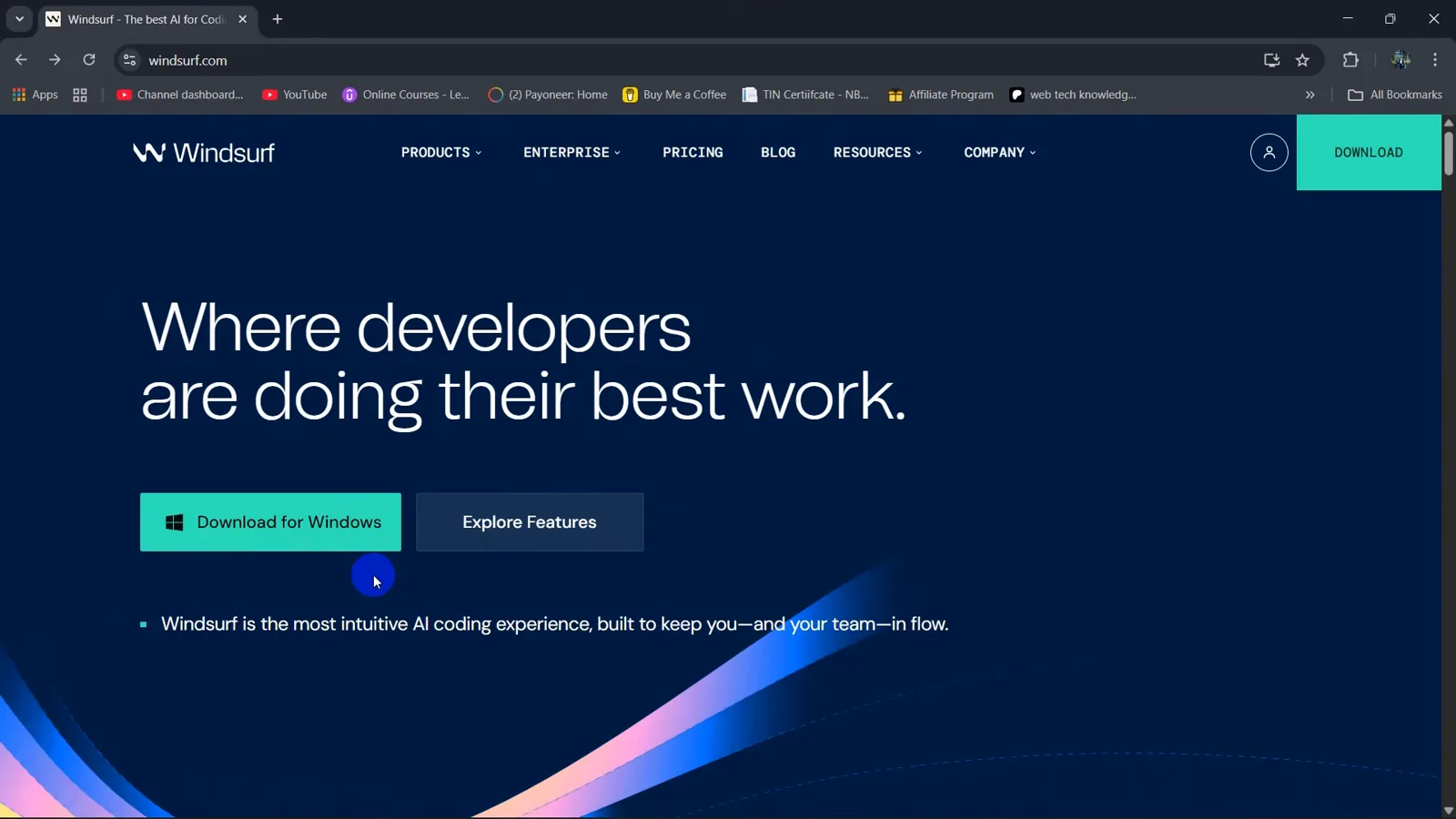The height and width of the screenshot is (819, 1456).
Task: Open the Chrome profile avatar
Action: 1400,60
